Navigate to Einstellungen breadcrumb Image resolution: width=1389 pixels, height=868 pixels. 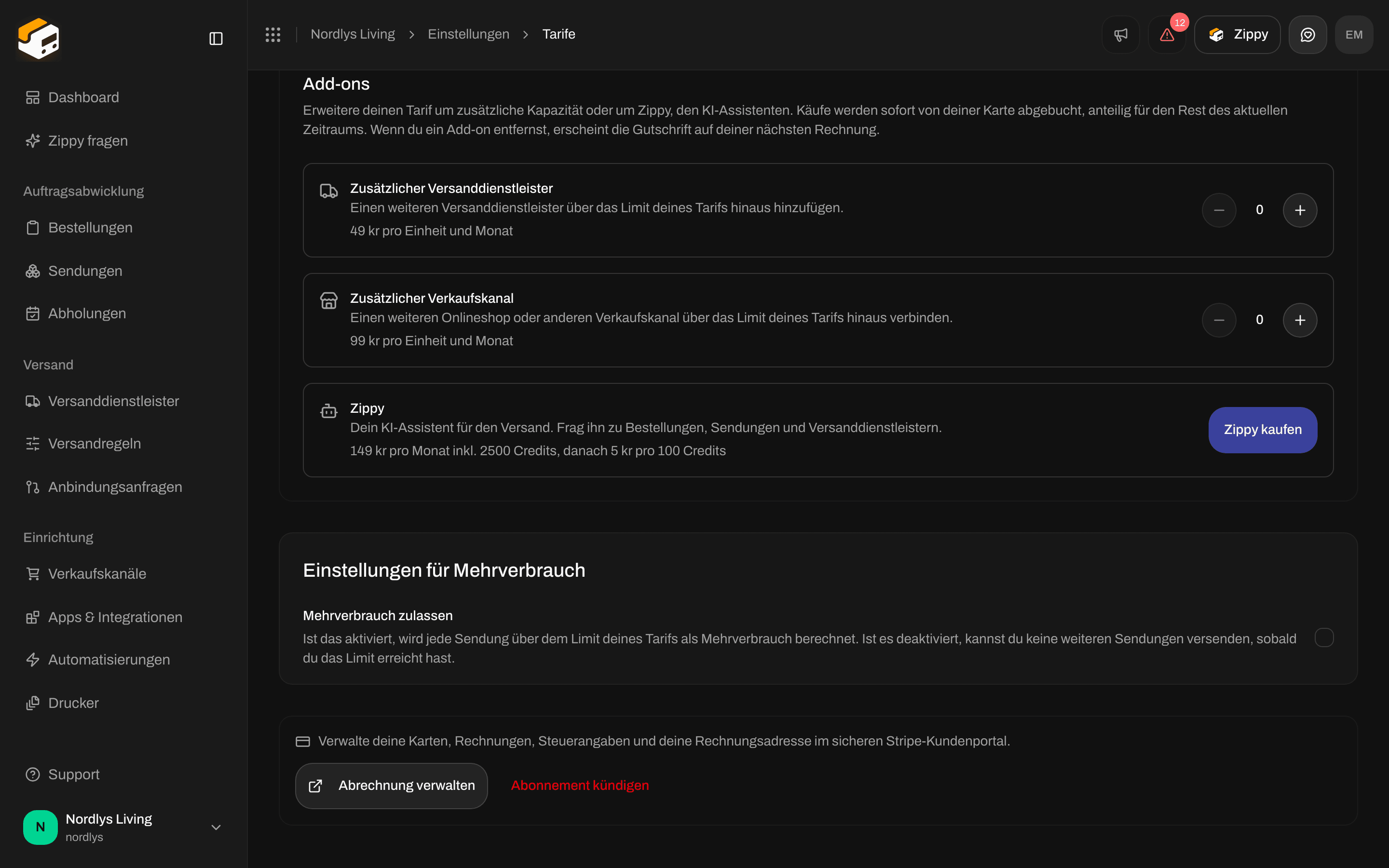point(468,34)
